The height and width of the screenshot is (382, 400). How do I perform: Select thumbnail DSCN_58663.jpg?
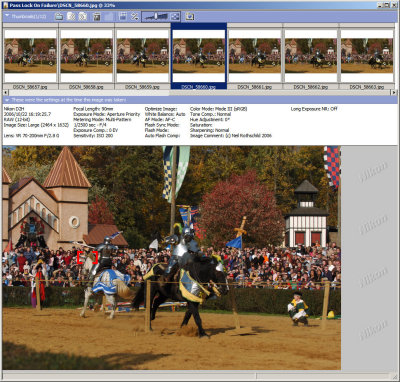click(367, 56)
